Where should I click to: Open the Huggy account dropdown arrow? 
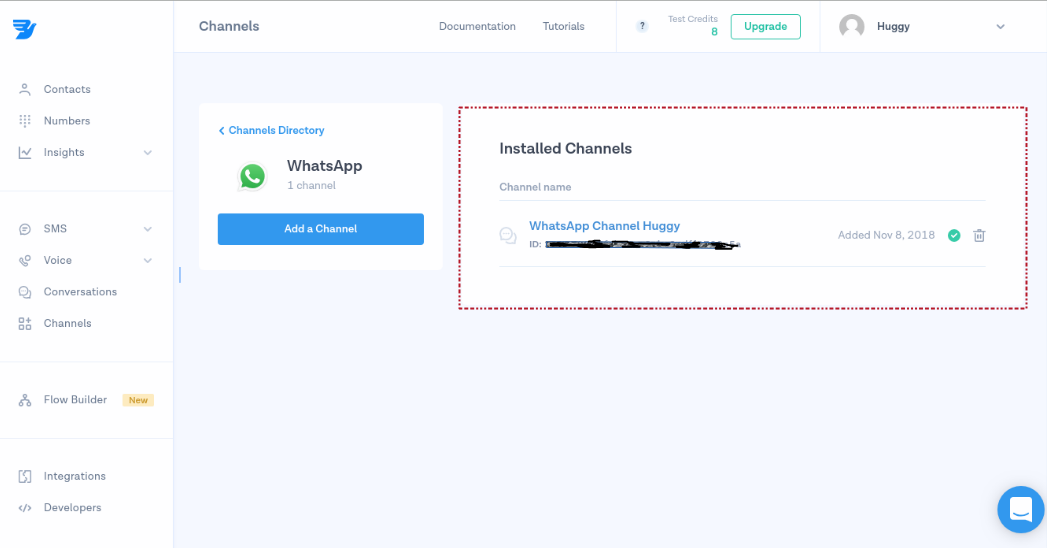(1000, 27)
